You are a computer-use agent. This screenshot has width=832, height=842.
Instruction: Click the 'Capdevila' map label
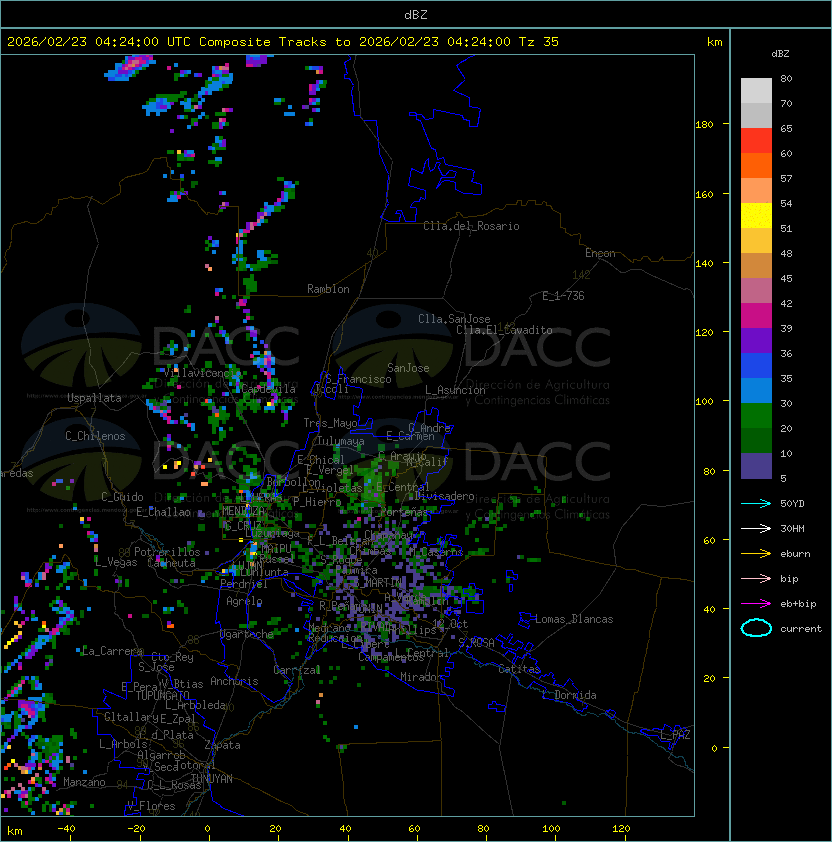click(x=268, y=389)
